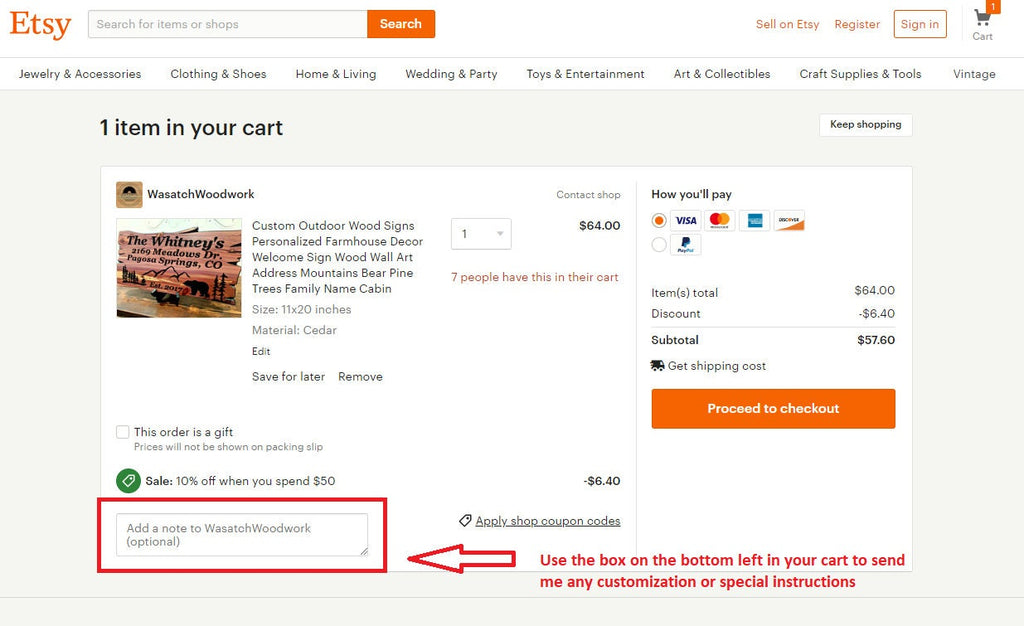Click the Visa card icon

686,220
